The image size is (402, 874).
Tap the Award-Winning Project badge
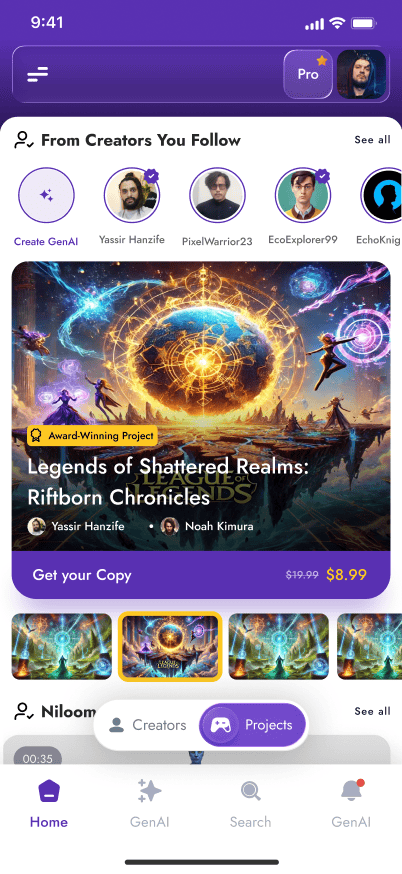coord(93,436)
